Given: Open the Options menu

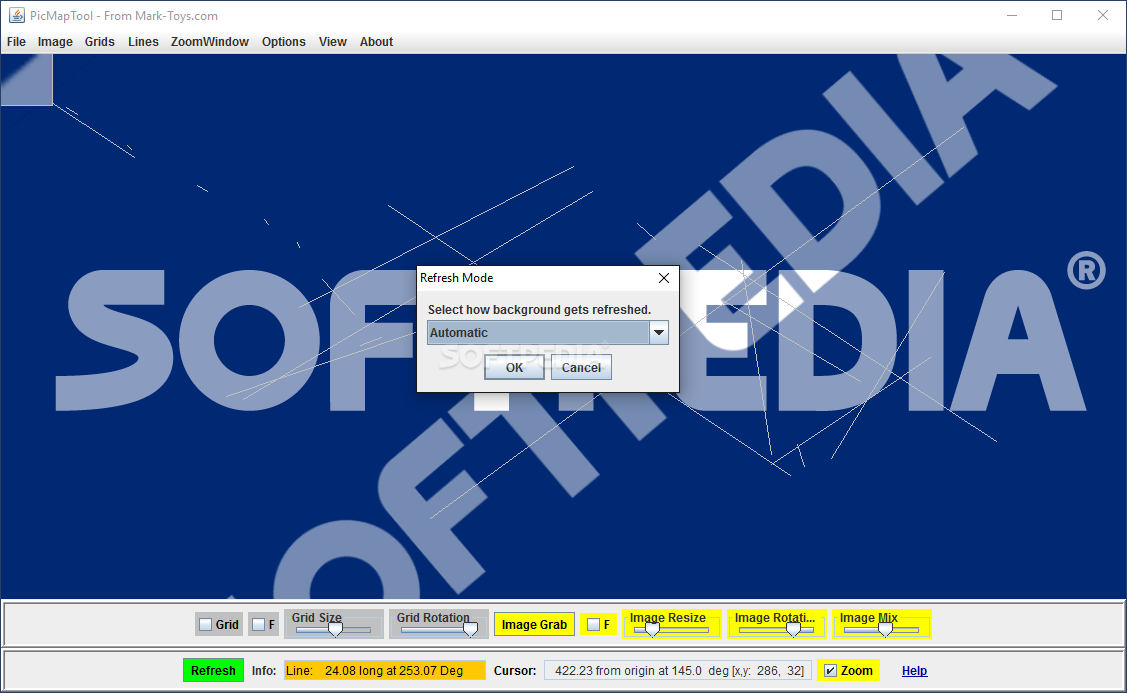Looking at the screenshot, I should (283, 42).
